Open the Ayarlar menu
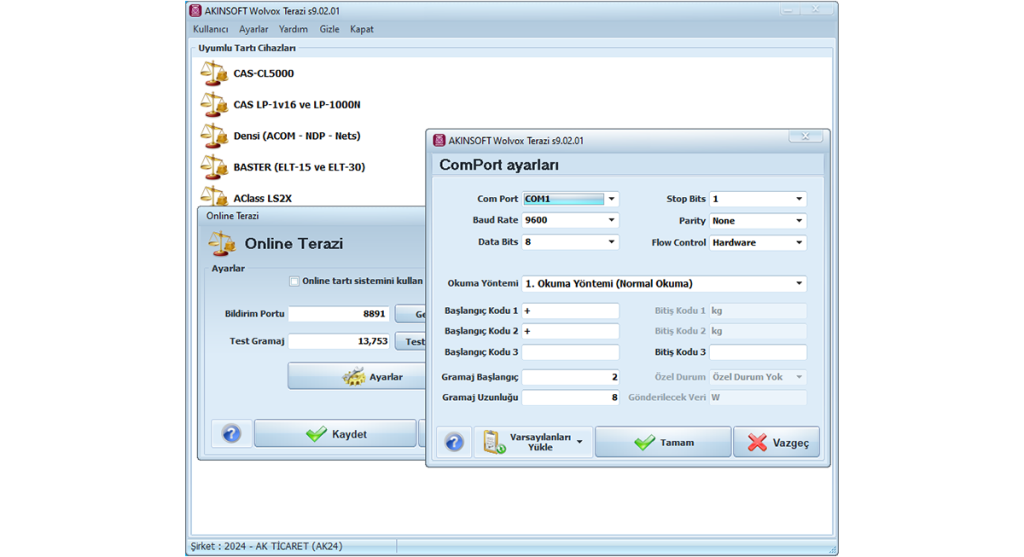The image size is (1024, 557). click(x=253, y=29)
